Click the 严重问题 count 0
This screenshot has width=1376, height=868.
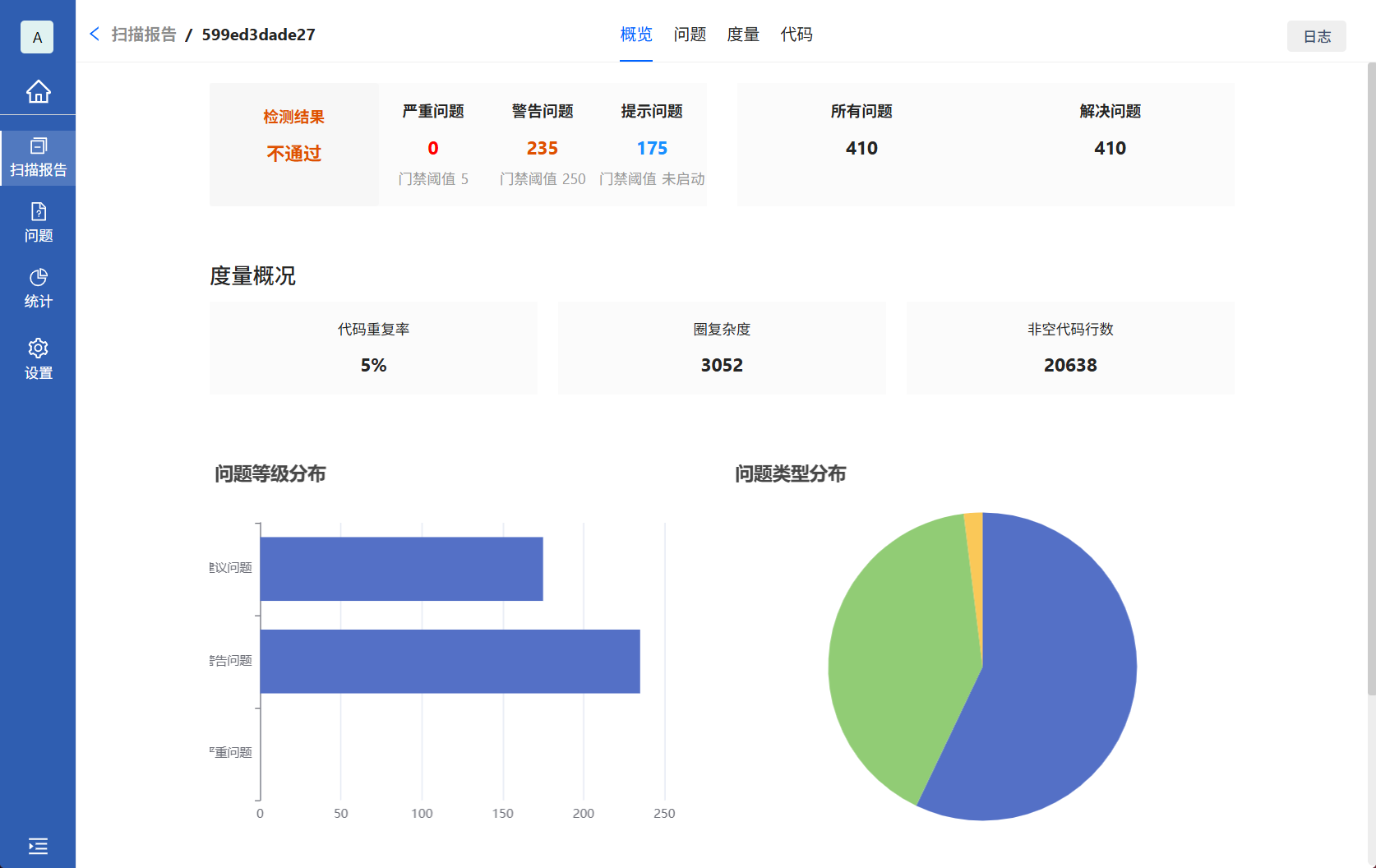pos(433,148)
